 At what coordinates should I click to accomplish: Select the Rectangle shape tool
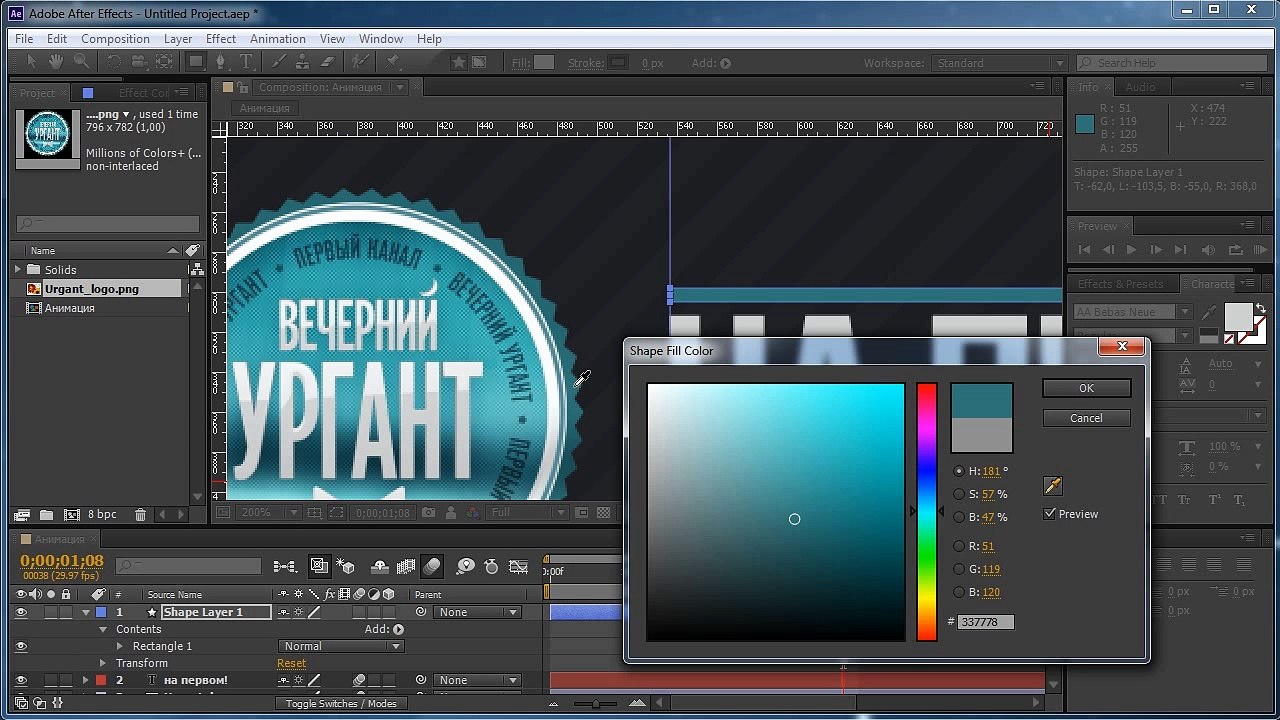(x=196, y=62)
